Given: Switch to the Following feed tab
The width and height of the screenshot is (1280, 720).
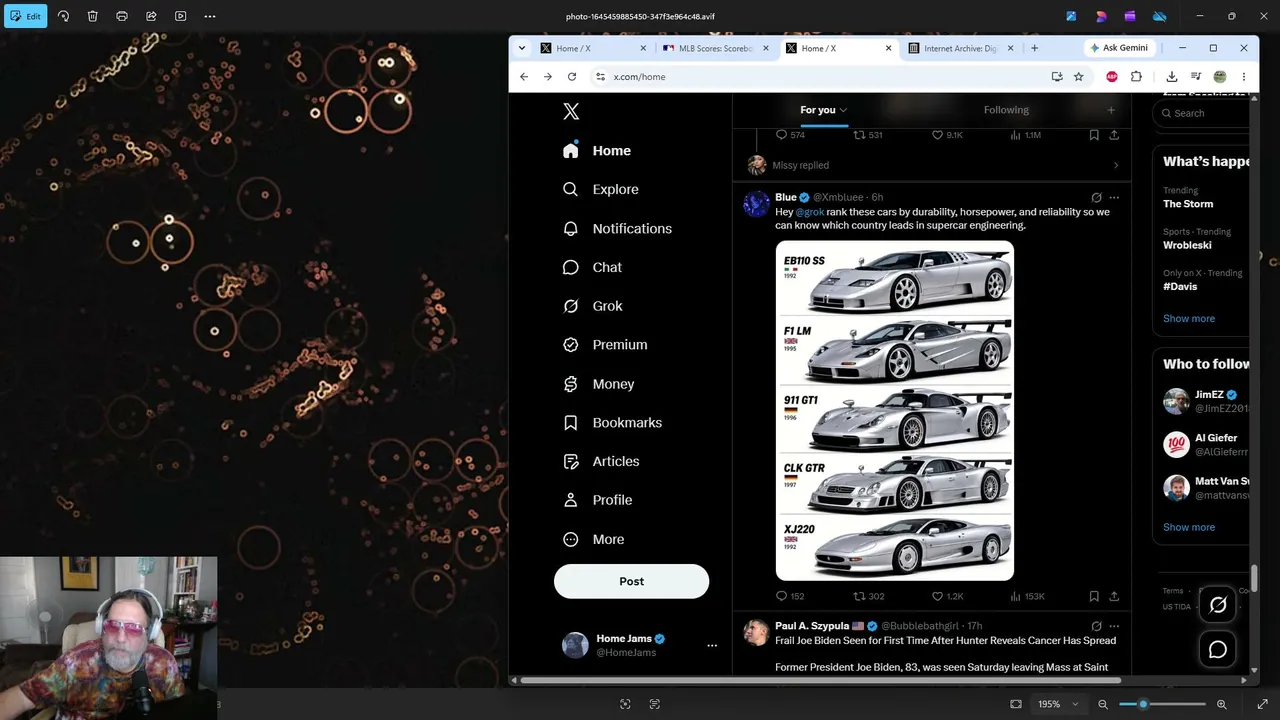Looking at the screenshot, I should click(1006, 110).
